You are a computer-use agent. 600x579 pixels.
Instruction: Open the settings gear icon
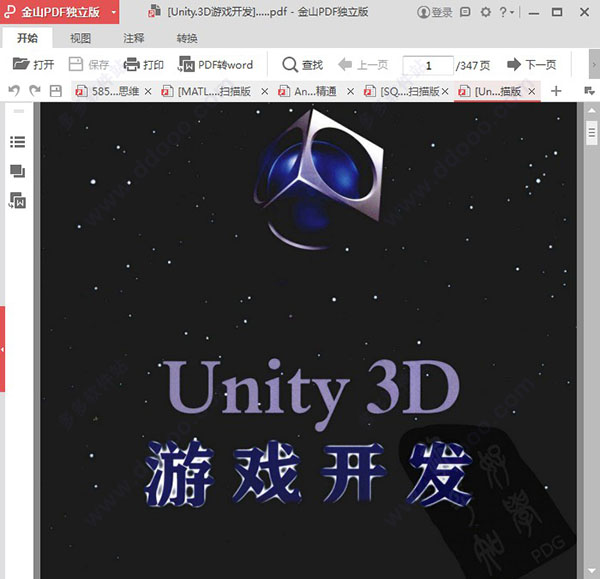(486, 12)
